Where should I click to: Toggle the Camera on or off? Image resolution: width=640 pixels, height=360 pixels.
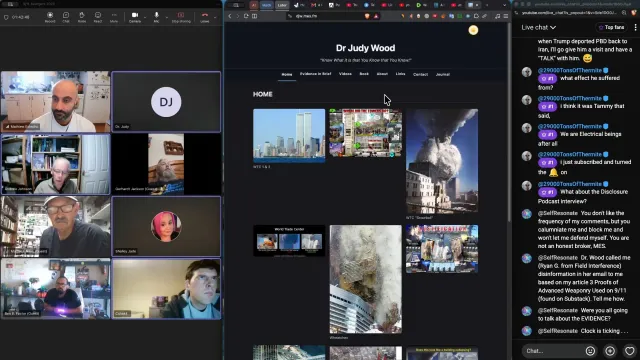click(135, 17)
